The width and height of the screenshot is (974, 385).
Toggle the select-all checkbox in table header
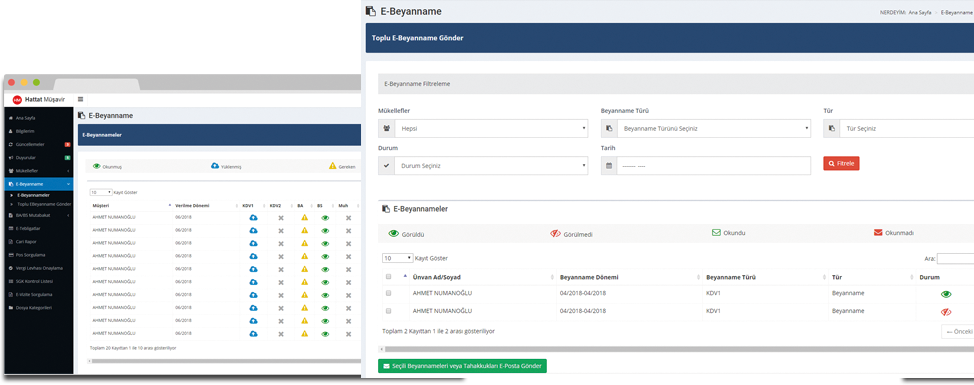coord(389,277)
